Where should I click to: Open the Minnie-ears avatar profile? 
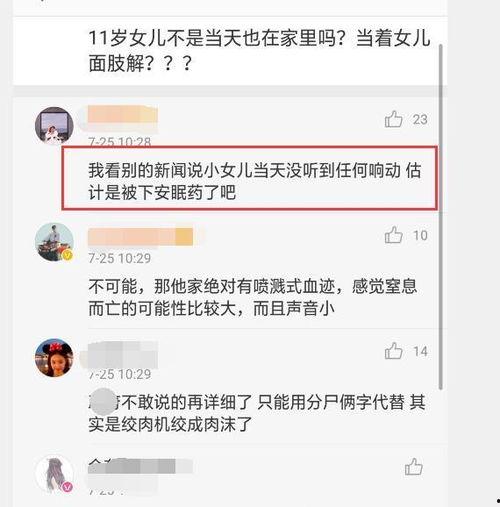pos(54,358)
